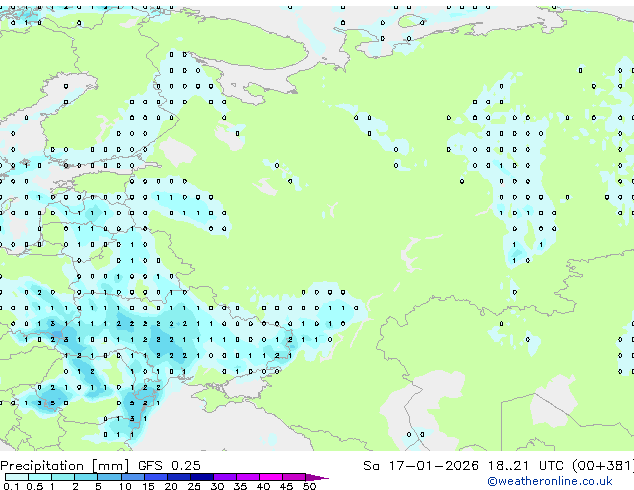Click the '0.1' legend scale value
Image resolution: width=634 pixels, height=490 pixels.
12,486
